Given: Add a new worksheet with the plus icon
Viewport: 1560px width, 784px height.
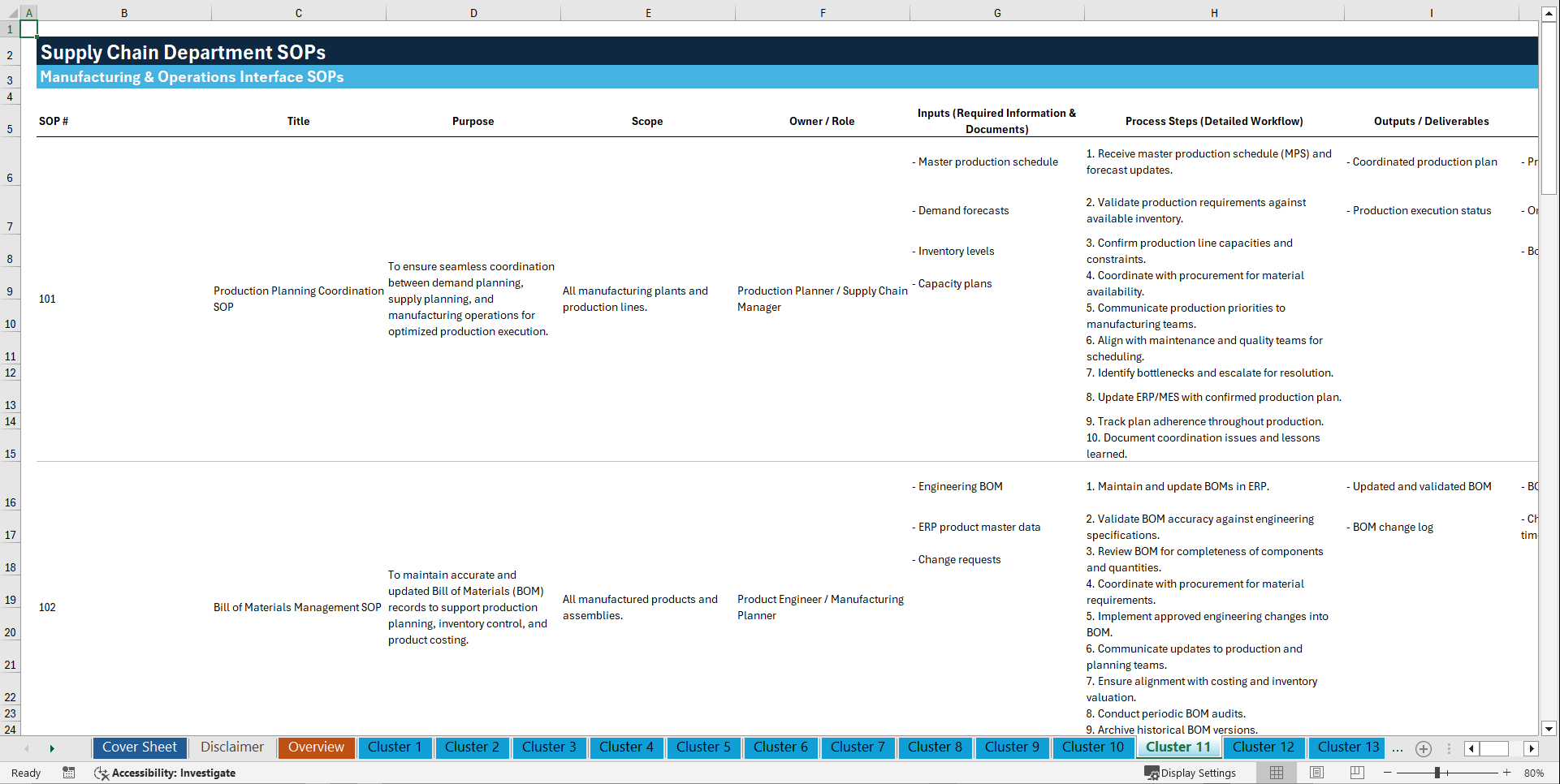Looking at the screenshot, I should pyautogui.click(x=1423, y=748).
